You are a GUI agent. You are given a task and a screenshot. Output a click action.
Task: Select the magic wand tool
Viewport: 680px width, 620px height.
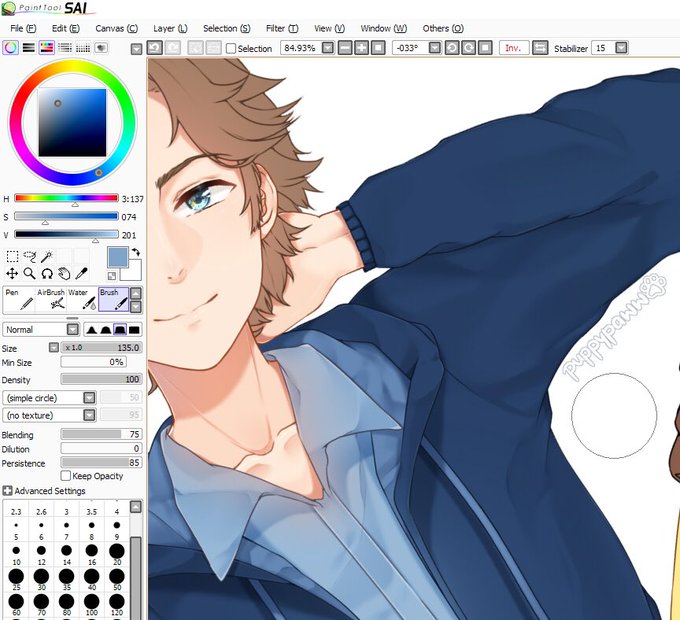[46, 256]
